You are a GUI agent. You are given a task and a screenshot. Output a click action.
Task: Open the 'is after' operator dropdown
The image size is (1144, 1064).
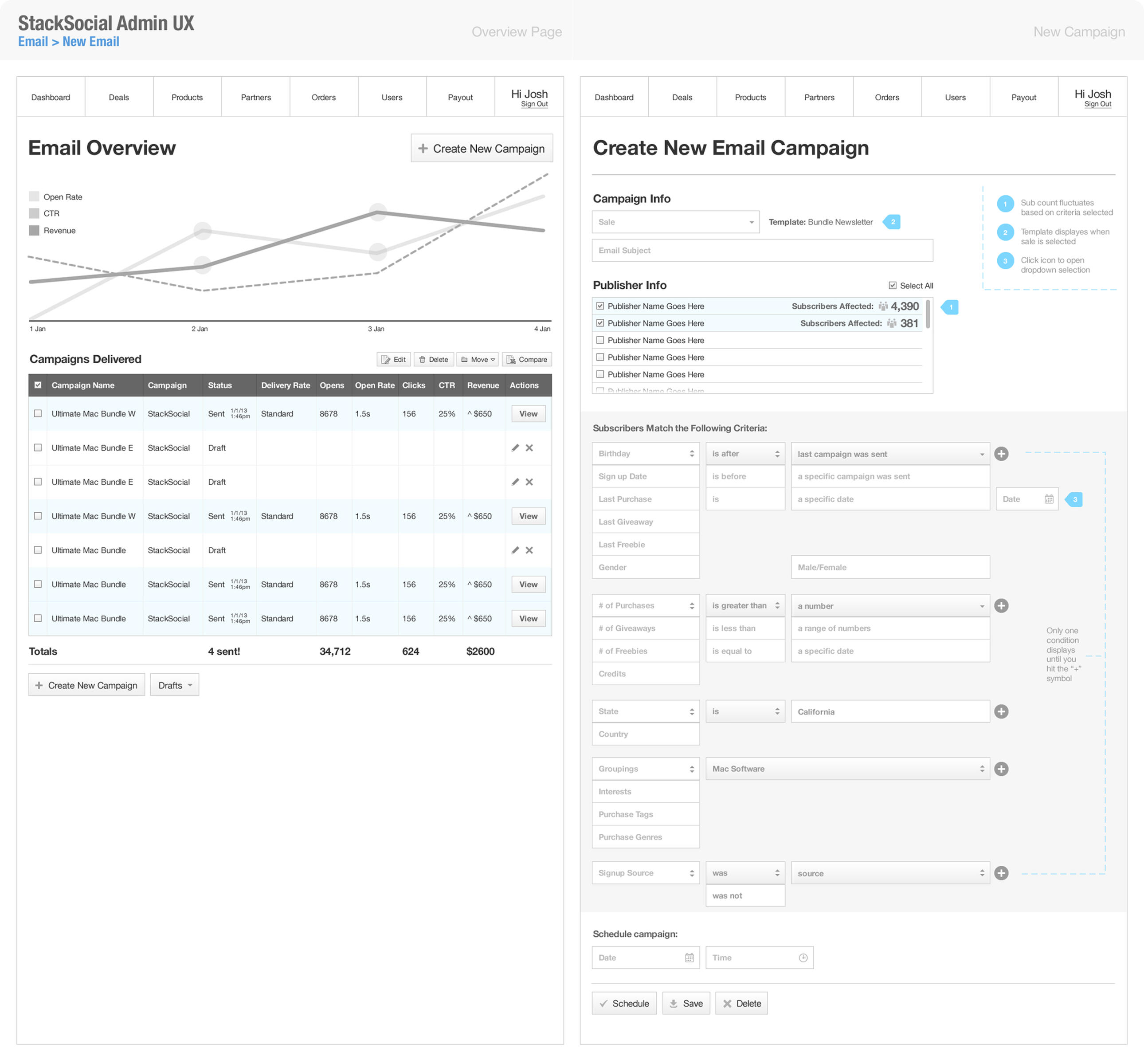point(745,453)
